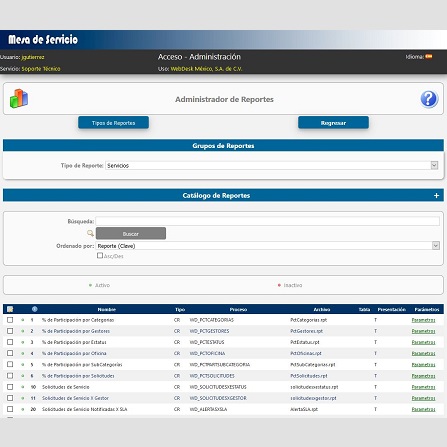
Task: Click the Spanish flag language icon
Action: 429,57
